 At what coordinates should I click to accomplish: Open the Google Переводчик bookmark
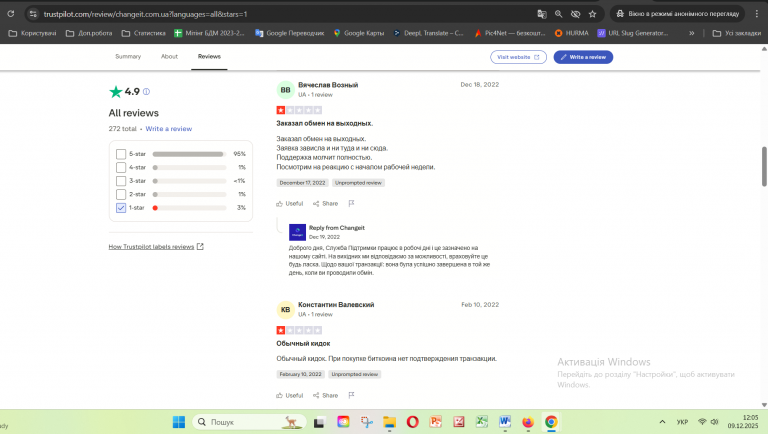(x=289, y=33)
